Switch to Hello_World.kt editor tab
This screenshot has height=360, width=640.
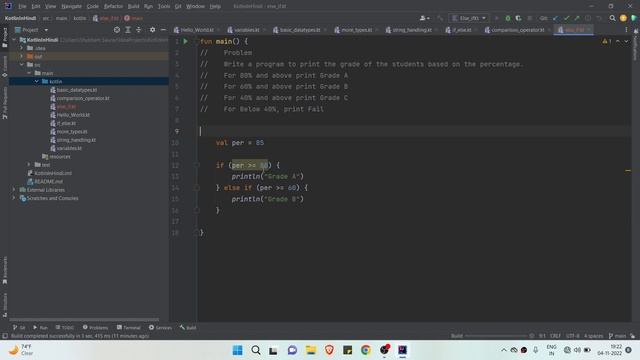pos(197,30)
